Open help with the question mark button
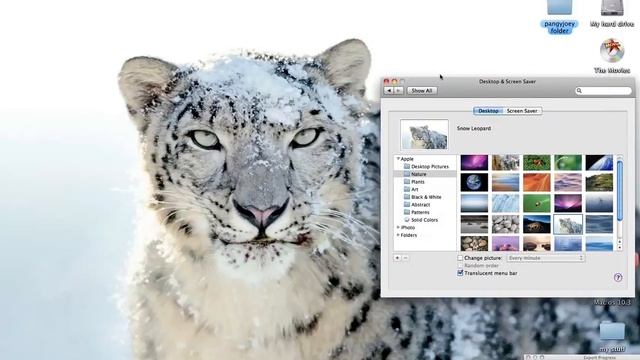This screenshot has width=640, height=360. (x=618, y=278)
